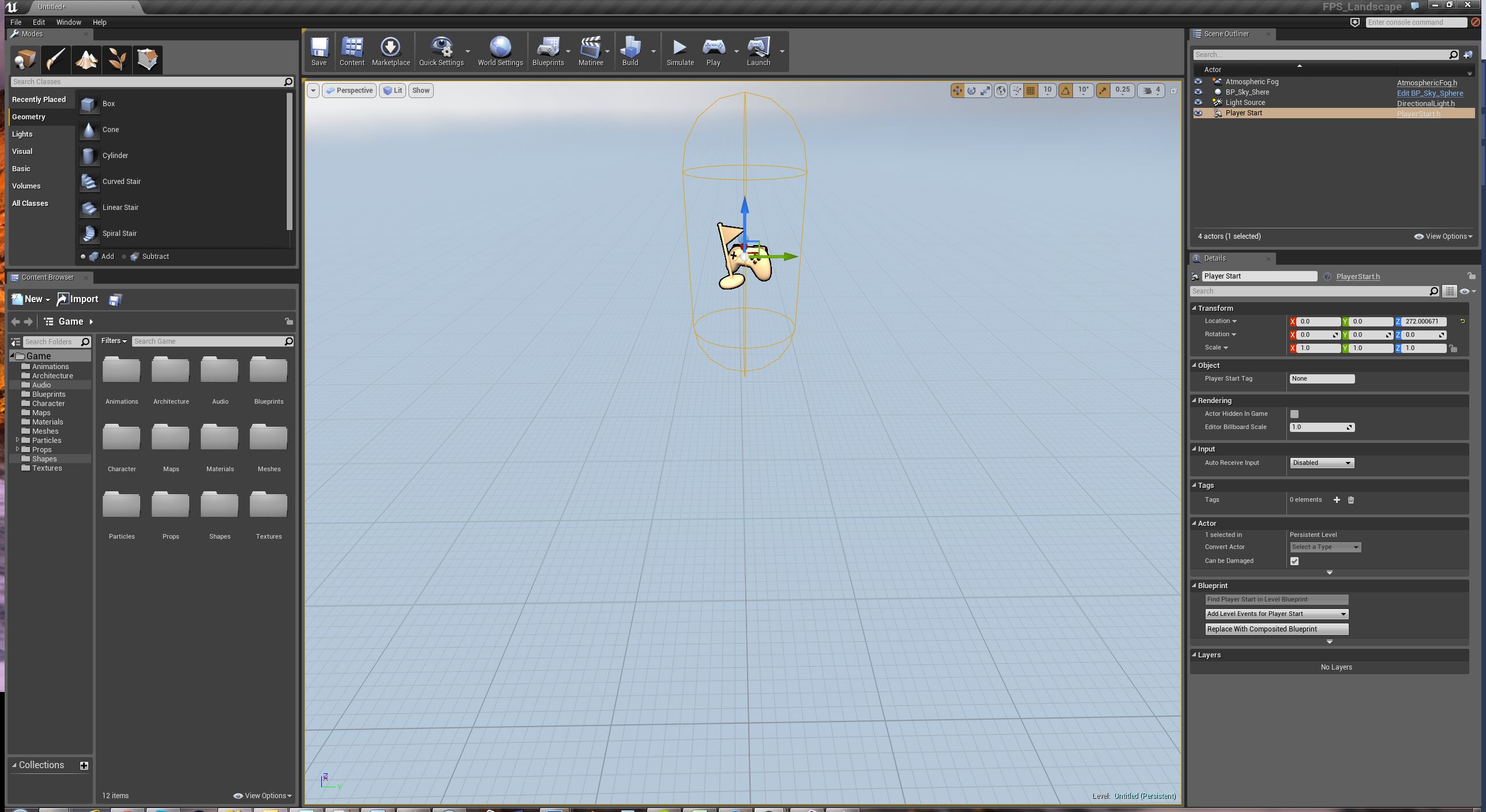Expand the Particles folder in tree

click(x=17, y=440)
